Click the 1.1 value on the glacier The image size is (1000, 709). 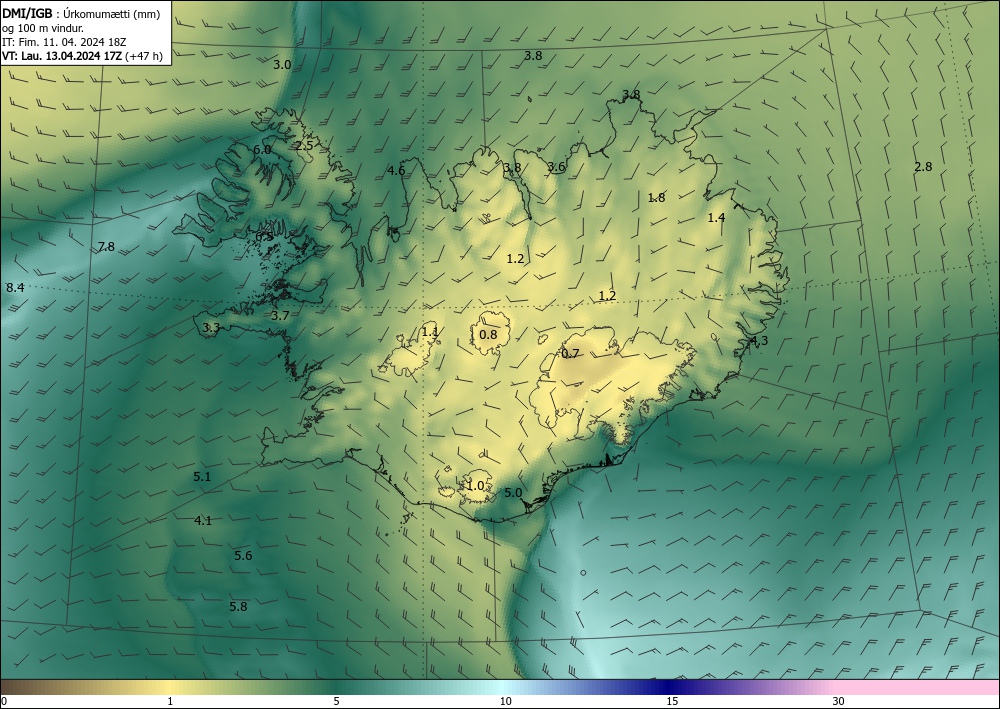coord(430,332)
